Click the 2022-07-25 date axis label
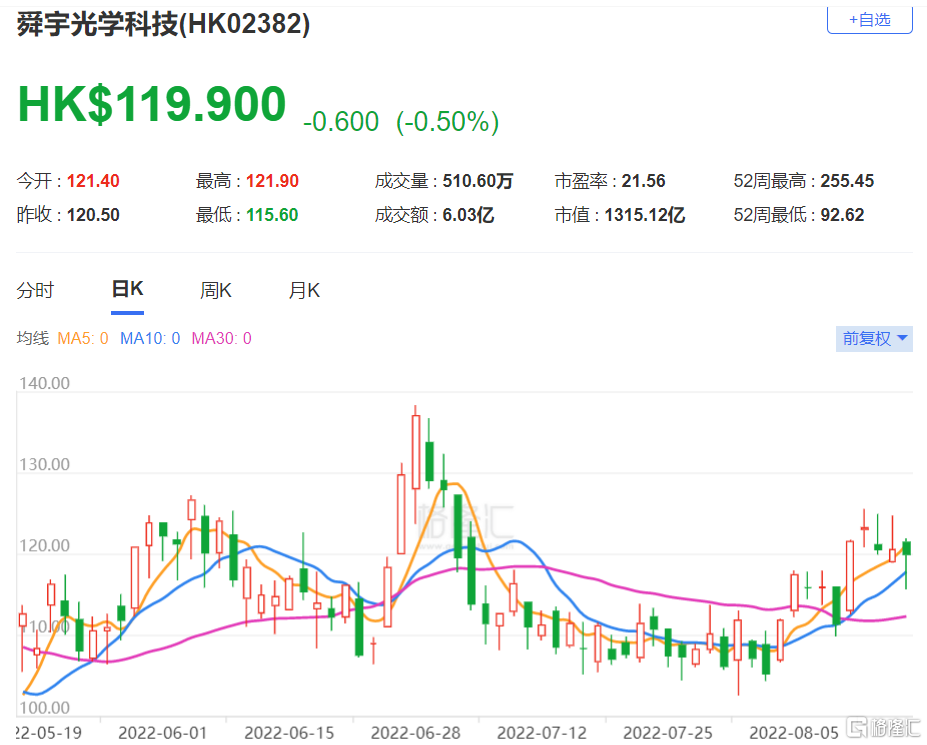This screenshot has width=927, height=745. point(668,733)
